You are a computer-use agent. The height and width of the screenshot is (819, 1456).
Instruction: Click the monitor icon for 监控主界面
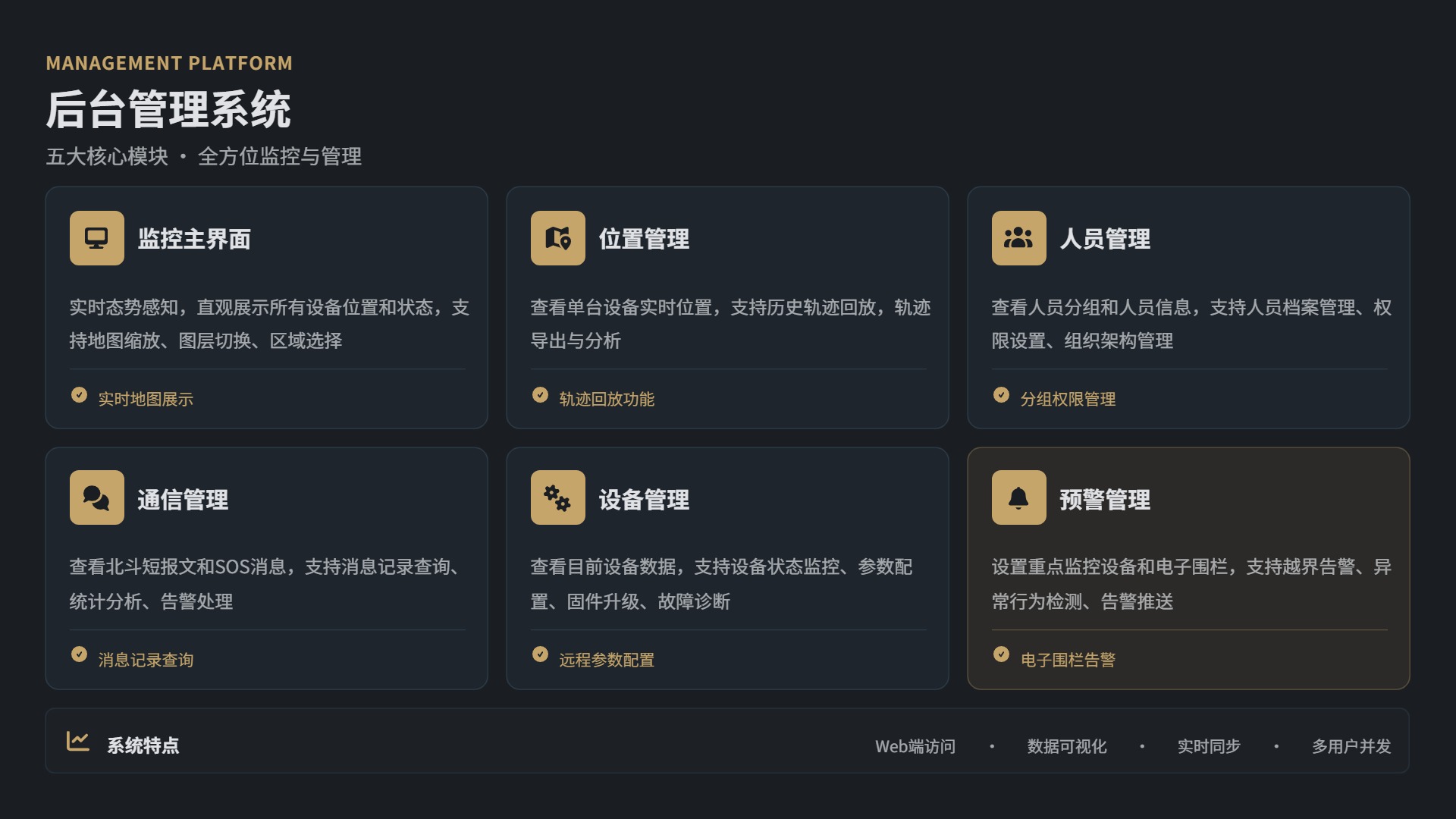96,238
